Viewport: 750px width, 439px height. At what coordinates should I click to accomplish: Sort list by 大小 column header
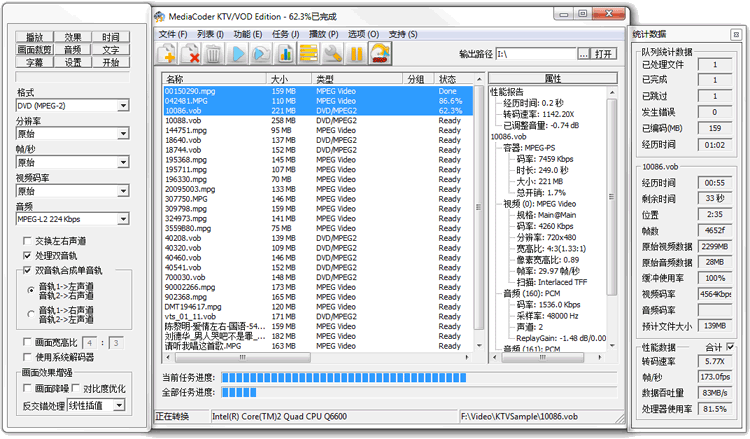click(x=289, y=79)
